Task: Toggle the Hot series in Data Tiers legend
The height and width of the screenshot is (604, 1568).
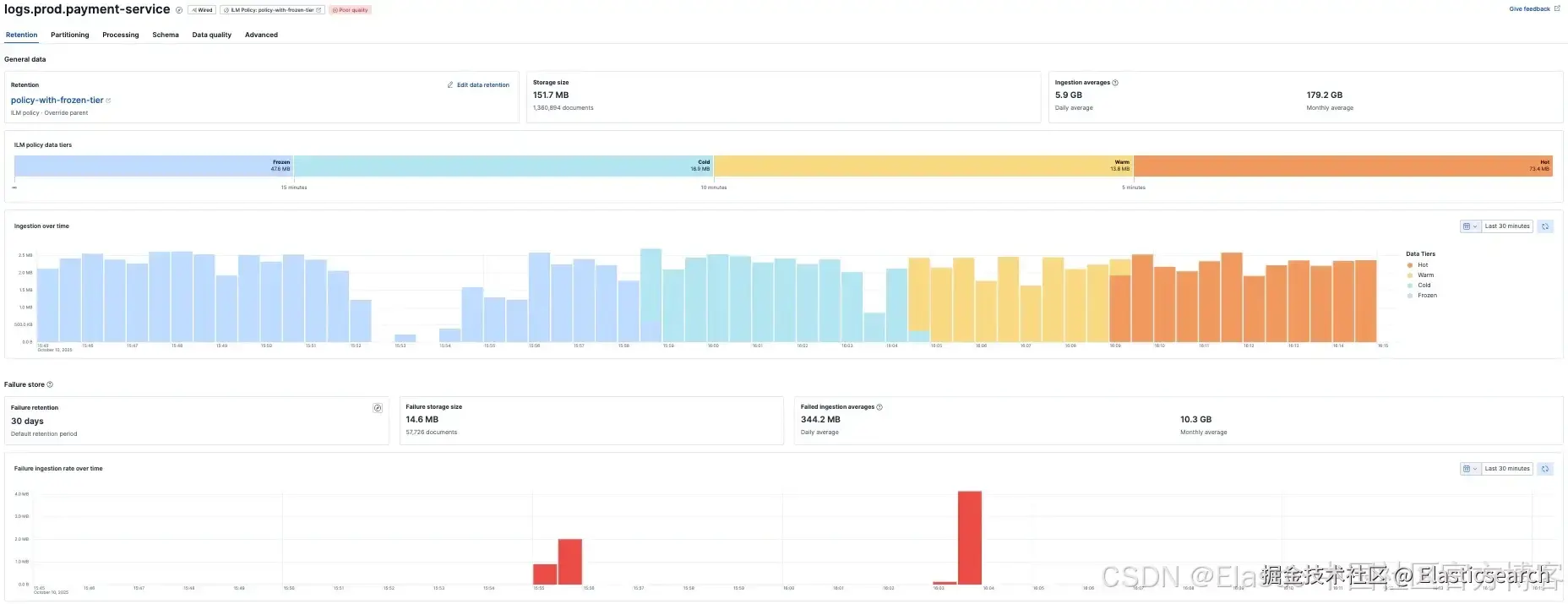Action: [x=1418, y=265]
